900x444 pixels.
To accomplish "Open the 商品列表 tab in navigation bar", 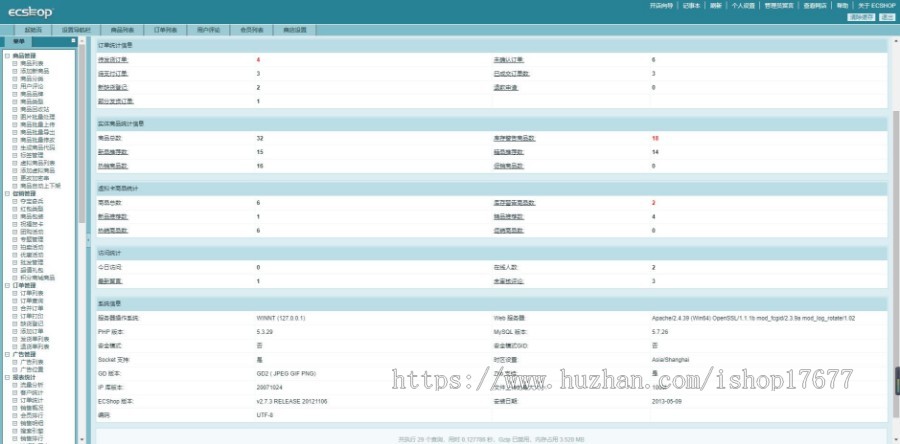I will click(122, 30).
